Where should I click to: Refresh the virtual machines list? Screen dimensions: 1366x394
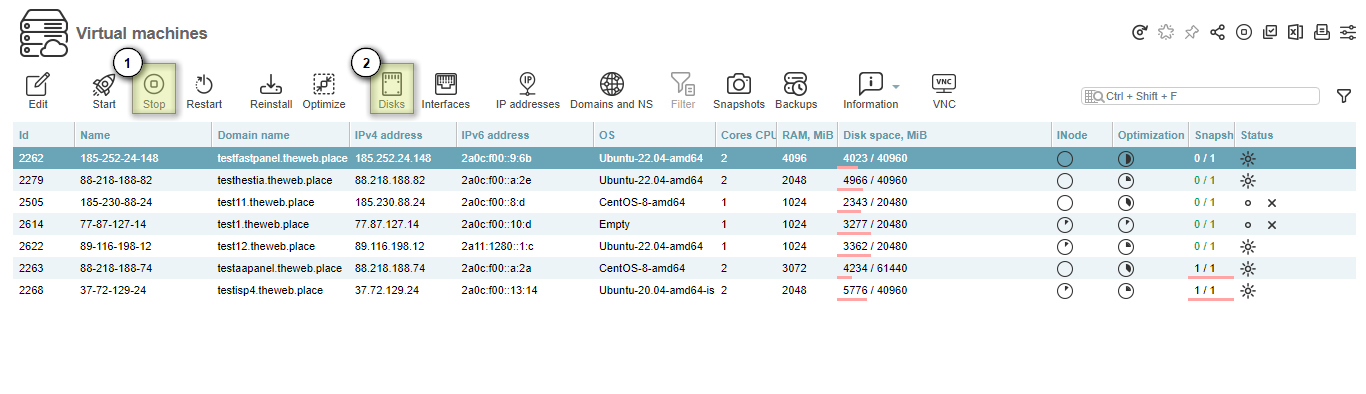tap(1139, 33)
